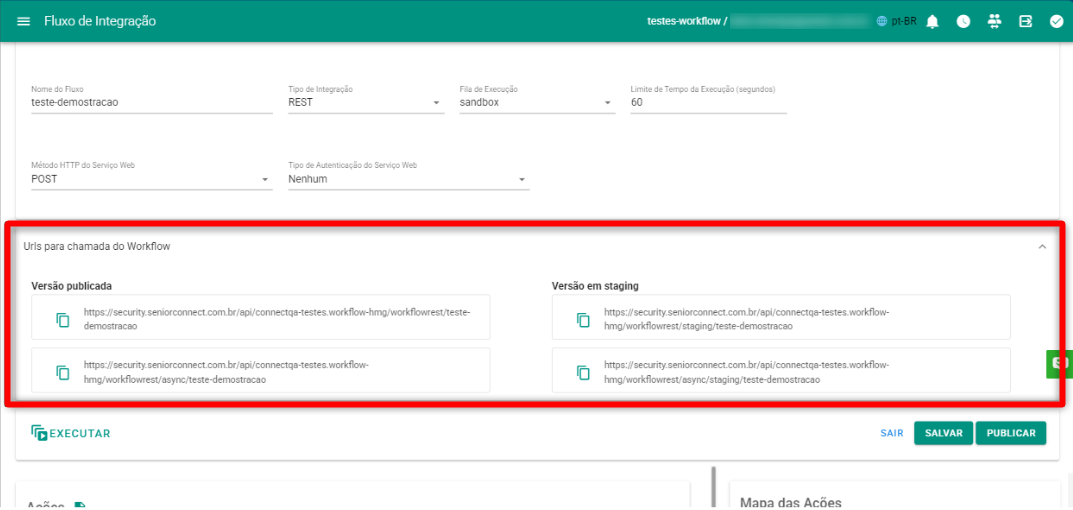Open the notifications bell
The width and height of the screenshot is (1073, 510).
click(x=932, y=21)
